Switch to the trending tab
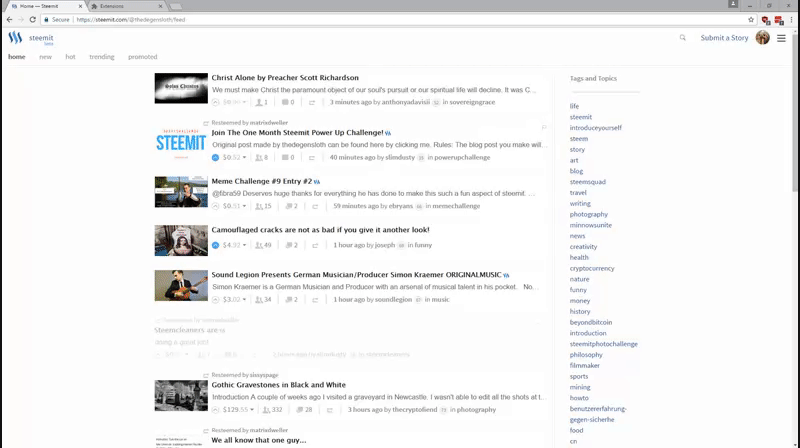The width and height of the screenshot is (800, 448). [102, 57]
